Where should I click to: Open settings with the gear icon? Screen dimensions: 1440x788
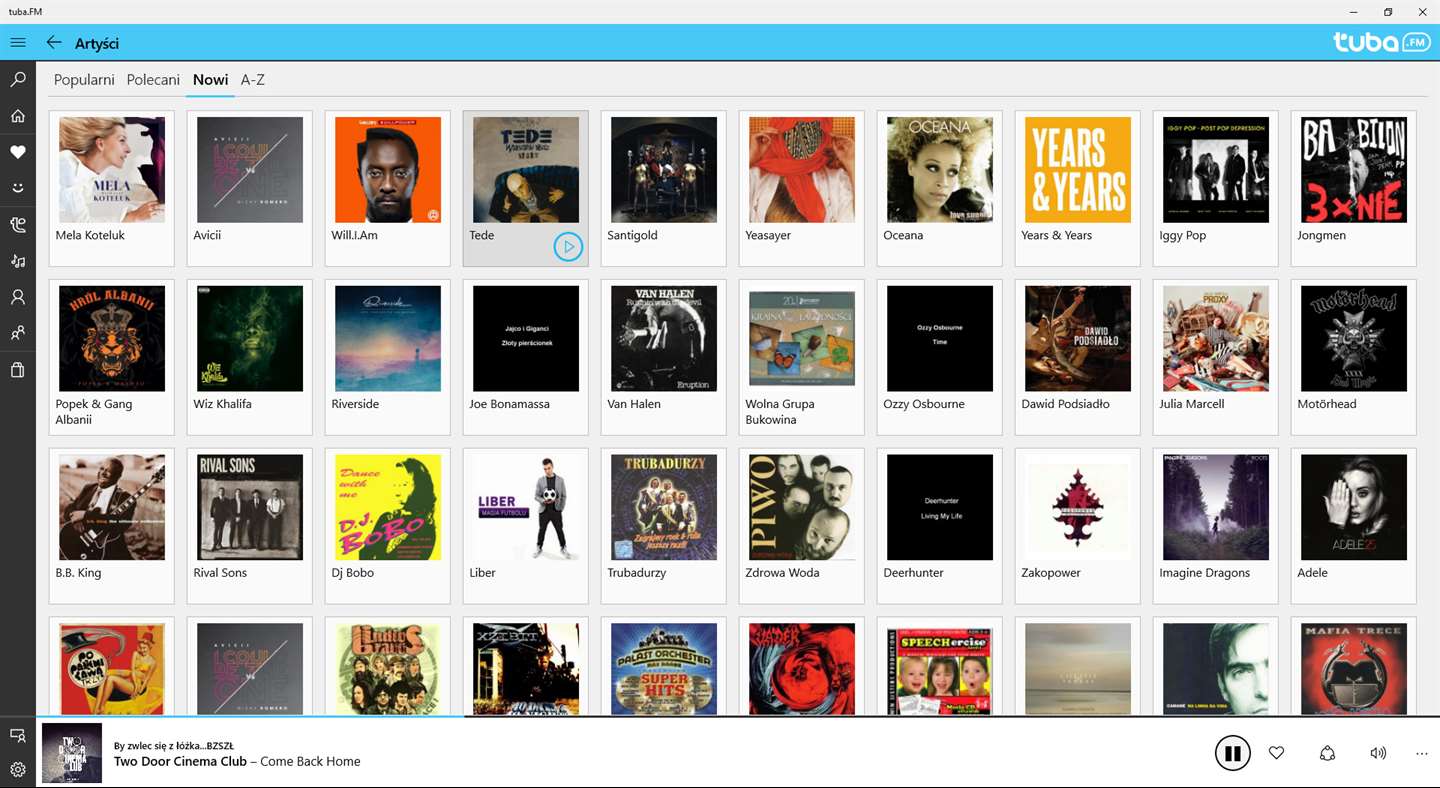(x=18, y=770)
